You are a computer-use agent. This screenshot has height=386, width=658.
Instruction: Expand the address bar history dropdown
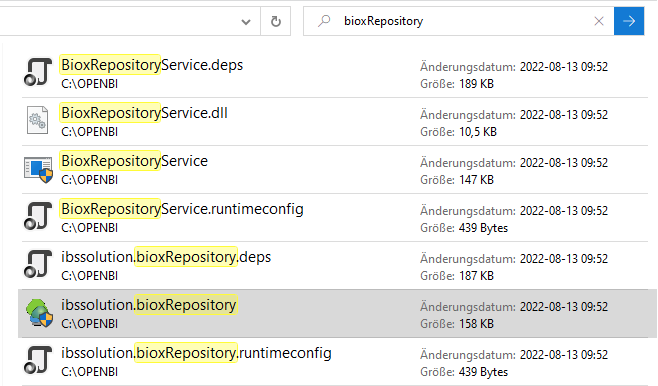tap(246, 21)
